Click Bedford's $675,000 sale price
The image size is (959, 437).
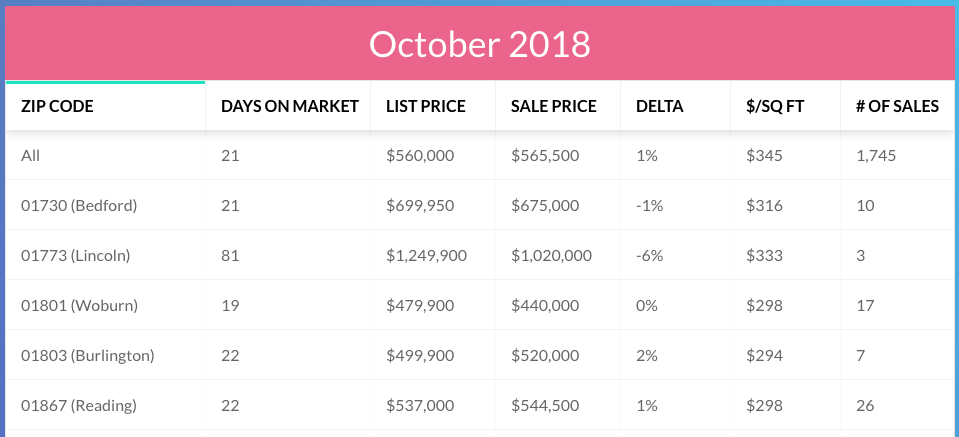[545, 205]
